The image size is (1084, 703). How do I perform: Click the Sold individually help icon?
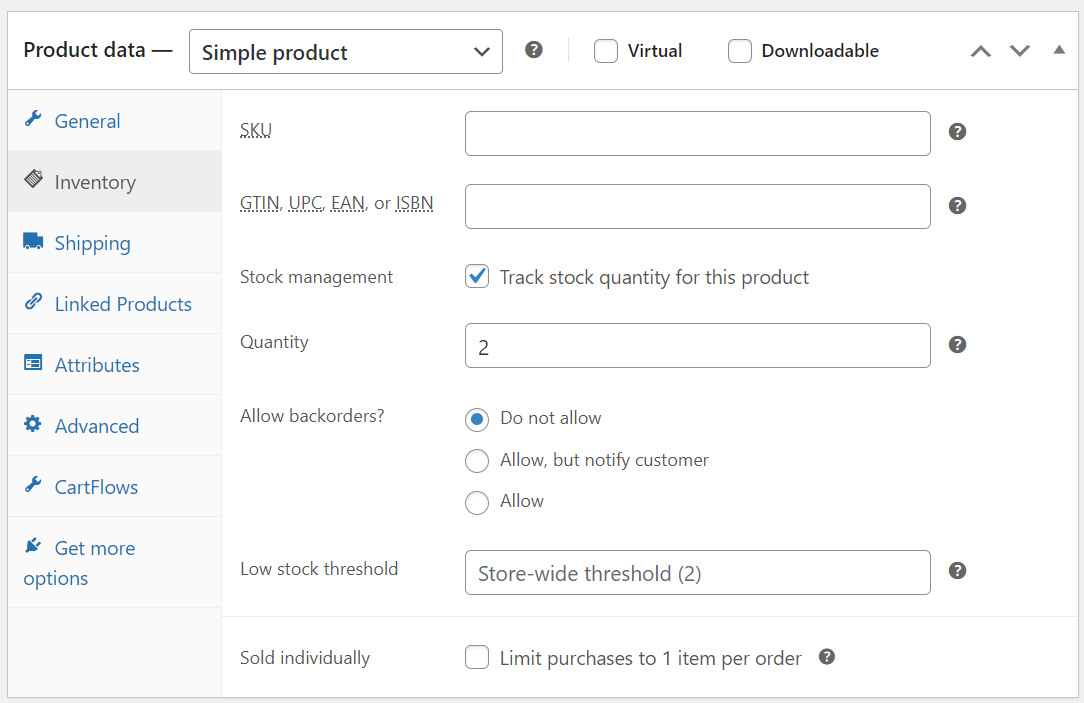pos(827,657)
